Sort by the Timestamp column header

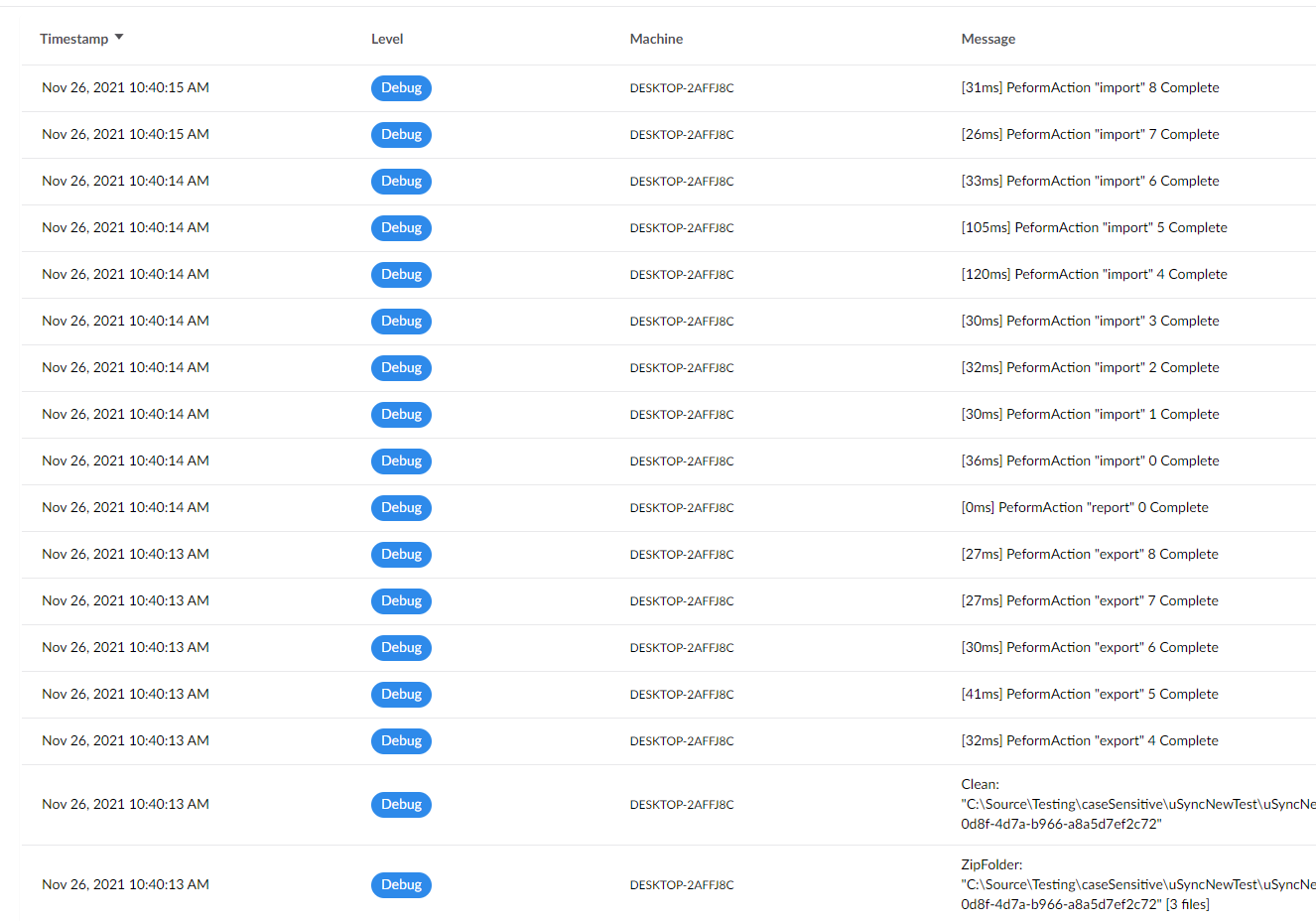click(x=74, y=39)
